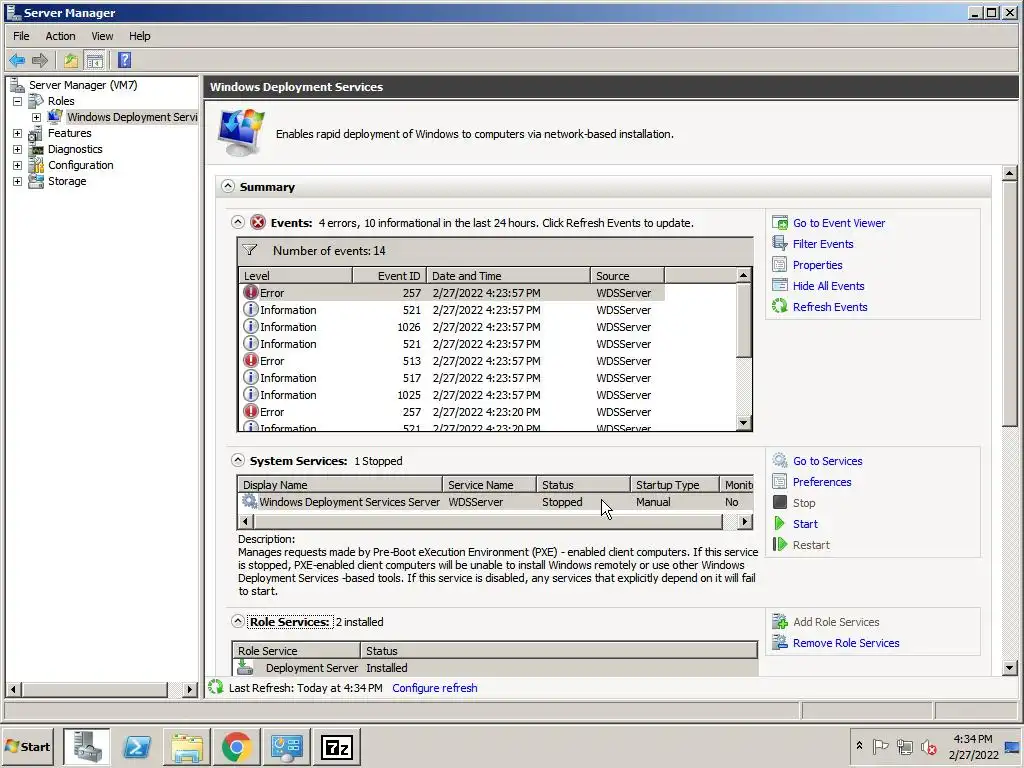1024x768 pixels.
Task: Click the services list scroll right arrow
Action: point(744,521)
